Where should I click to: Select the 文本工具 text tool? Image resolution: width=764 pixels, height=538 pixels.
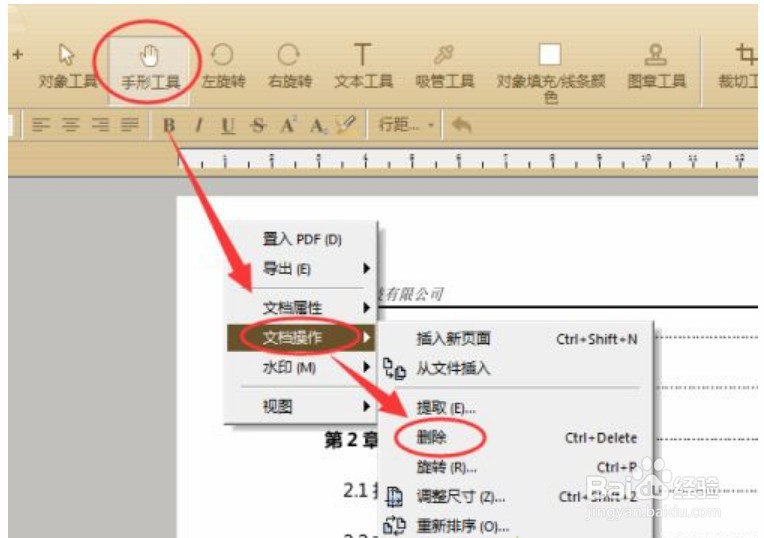point(363,66)
